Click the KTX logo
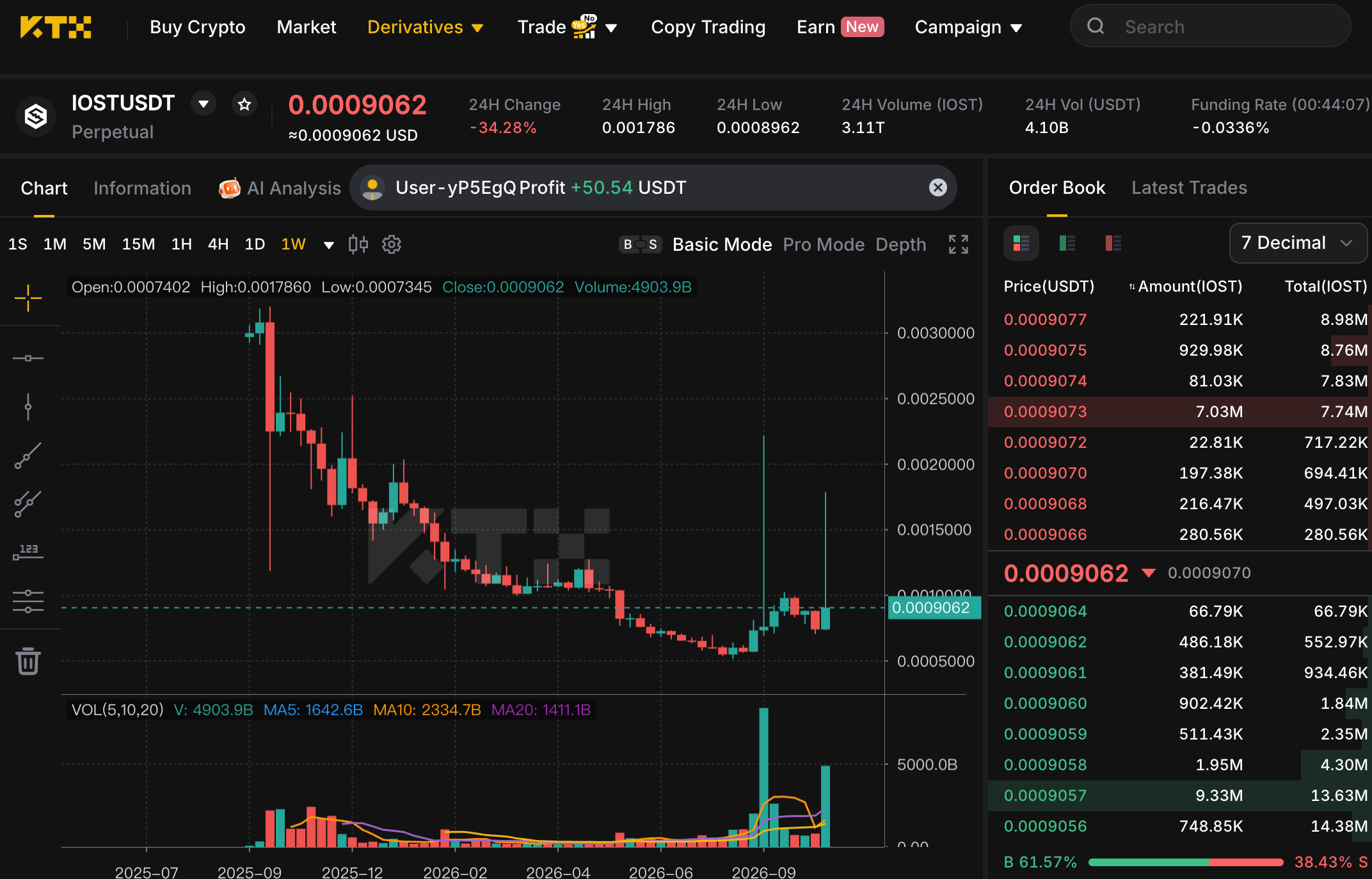1372x879 pixels. point(56,27)
